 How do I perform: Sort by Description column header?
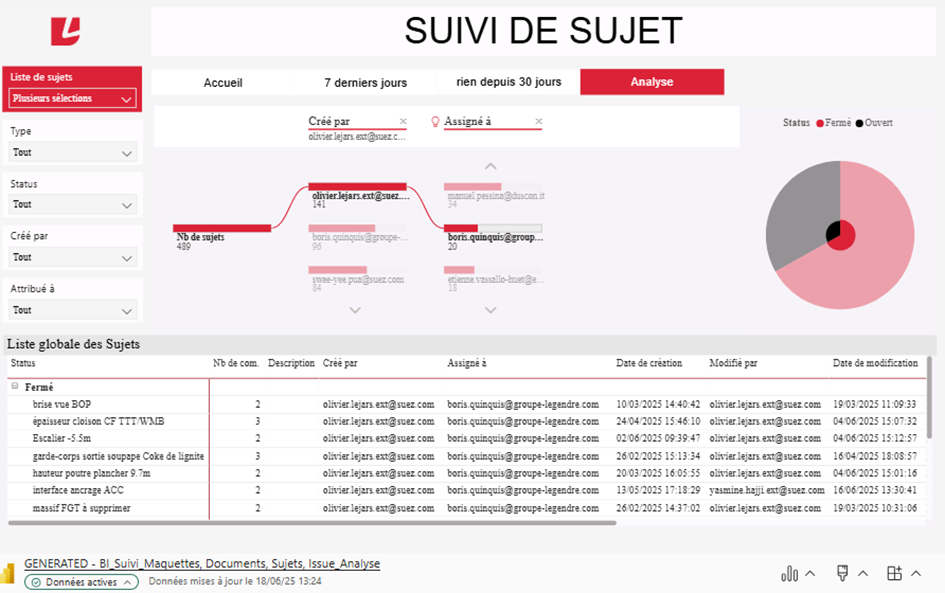[291, 363]
